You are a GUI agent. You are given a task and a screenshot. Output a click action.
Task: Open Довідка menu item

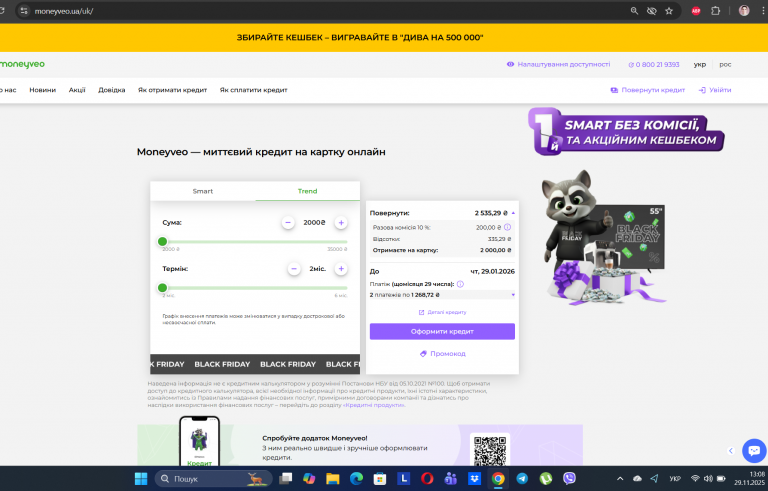(112, 90)
